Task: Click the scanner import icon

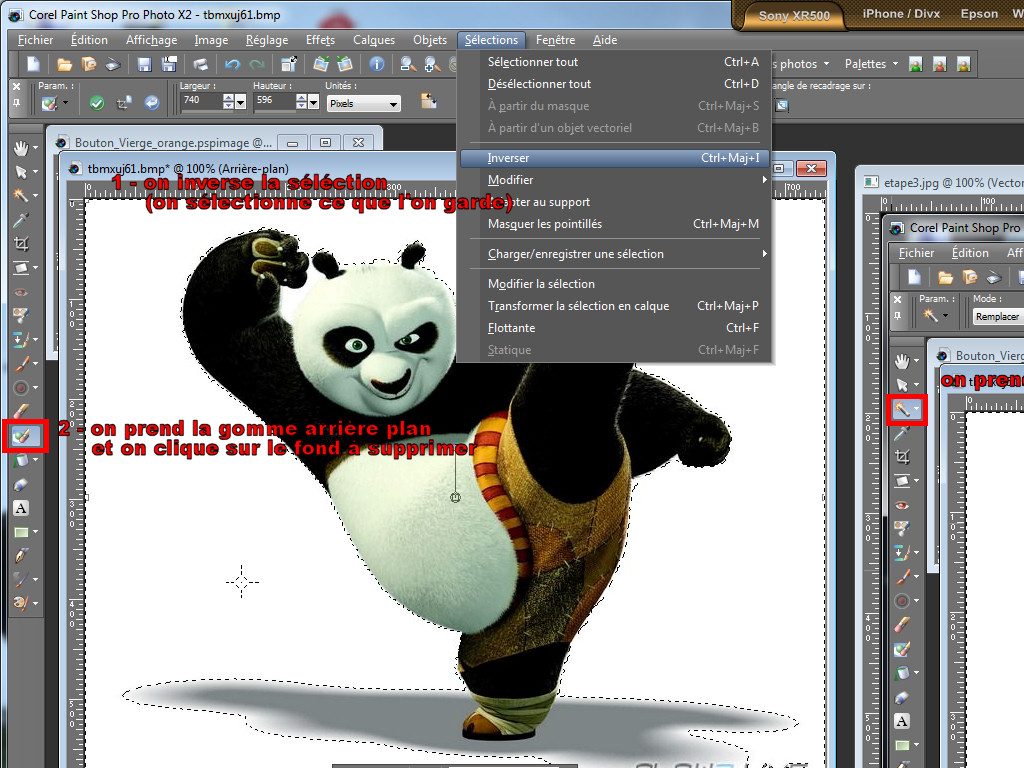Action: [113, 64]
